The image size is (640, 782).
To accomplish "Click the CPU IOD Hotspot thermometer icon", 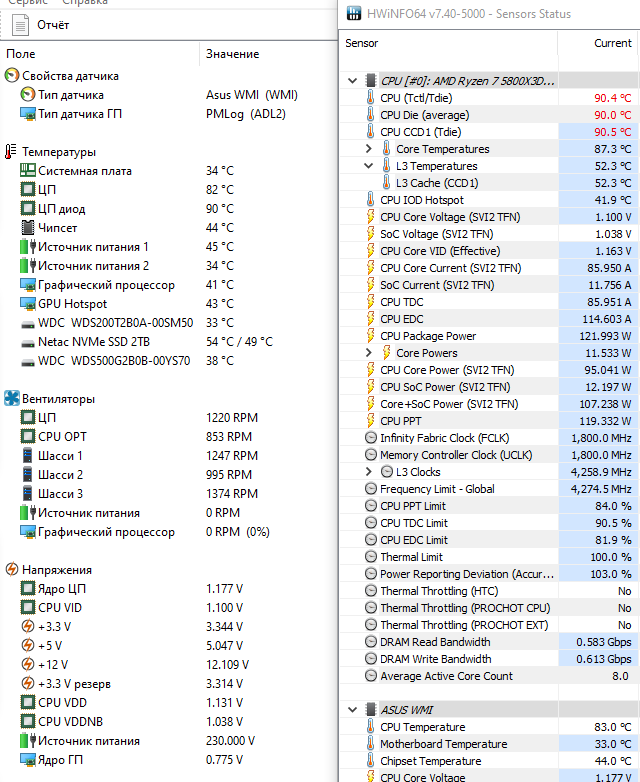I will click(x=371, y=199).
